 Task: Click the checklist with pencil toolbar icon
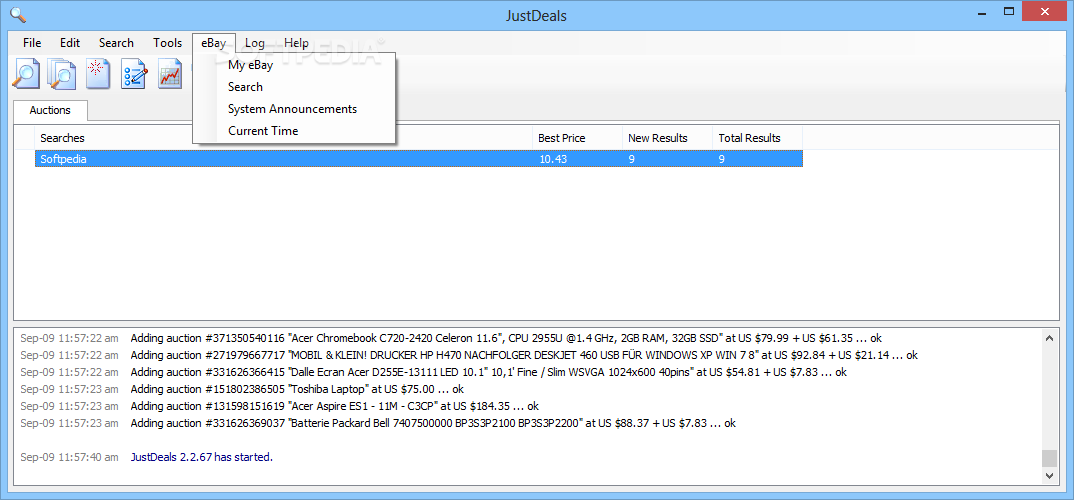tap(134, 74)
